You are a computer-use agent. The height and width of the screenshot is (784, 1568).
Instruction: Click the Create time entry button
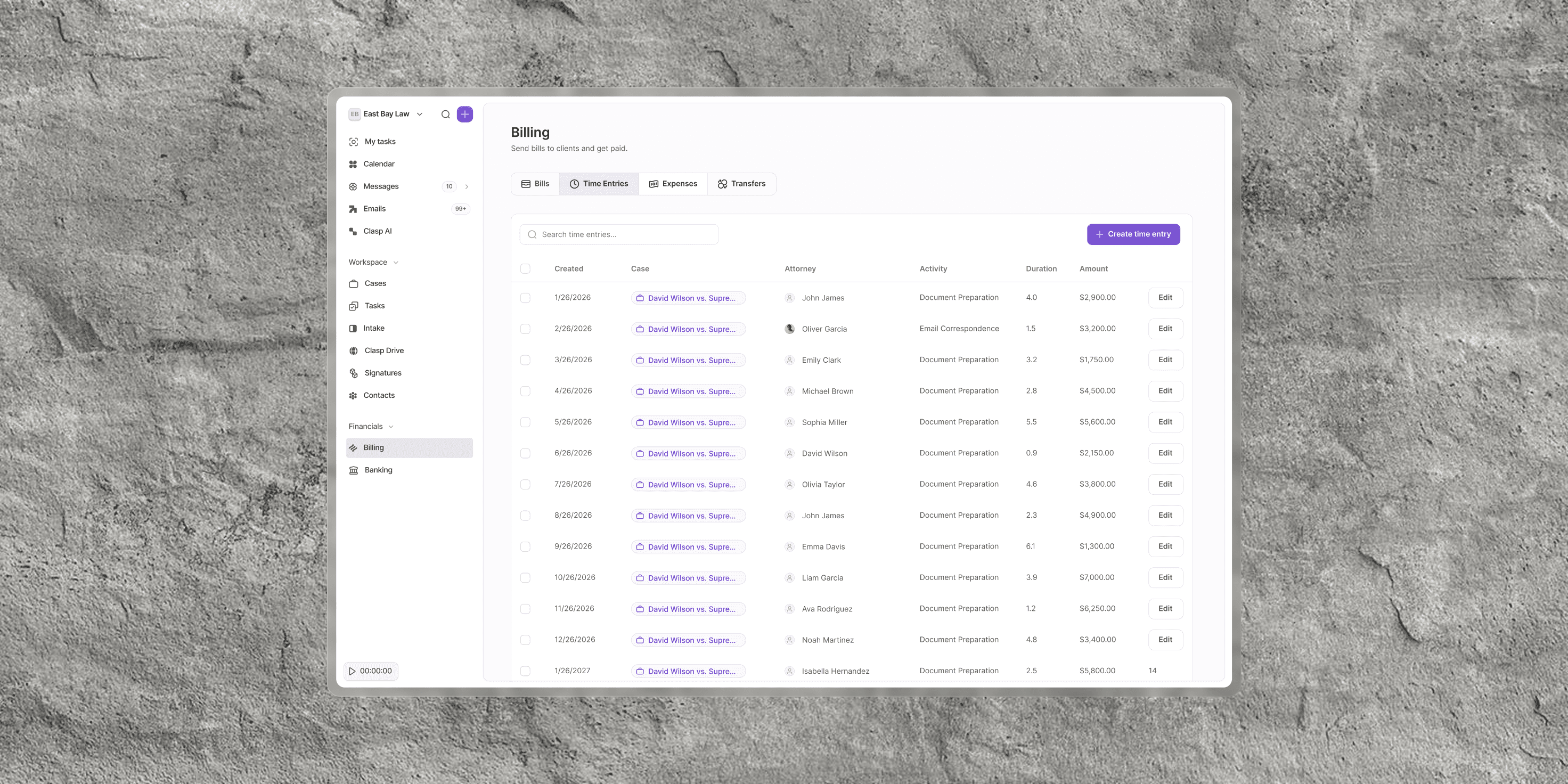click(1133, 234)
